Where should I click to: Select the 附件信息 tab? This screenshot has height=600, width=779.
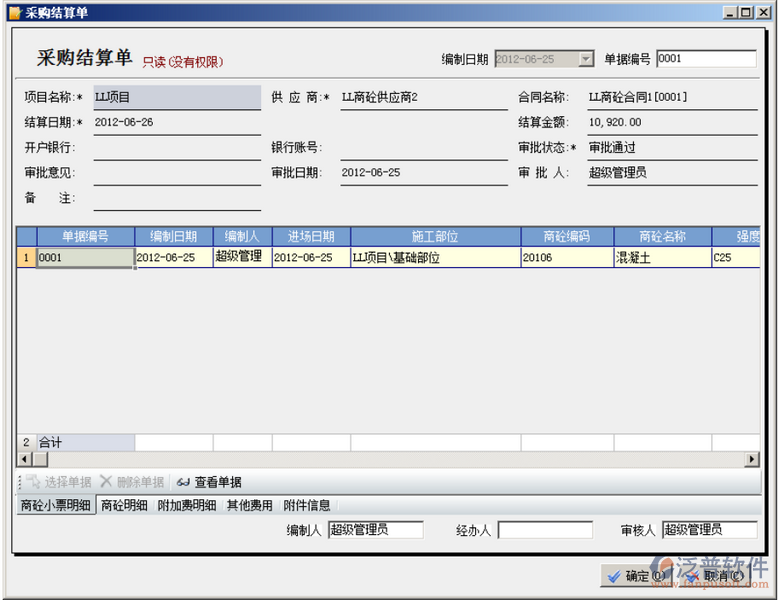coord(307,506)
